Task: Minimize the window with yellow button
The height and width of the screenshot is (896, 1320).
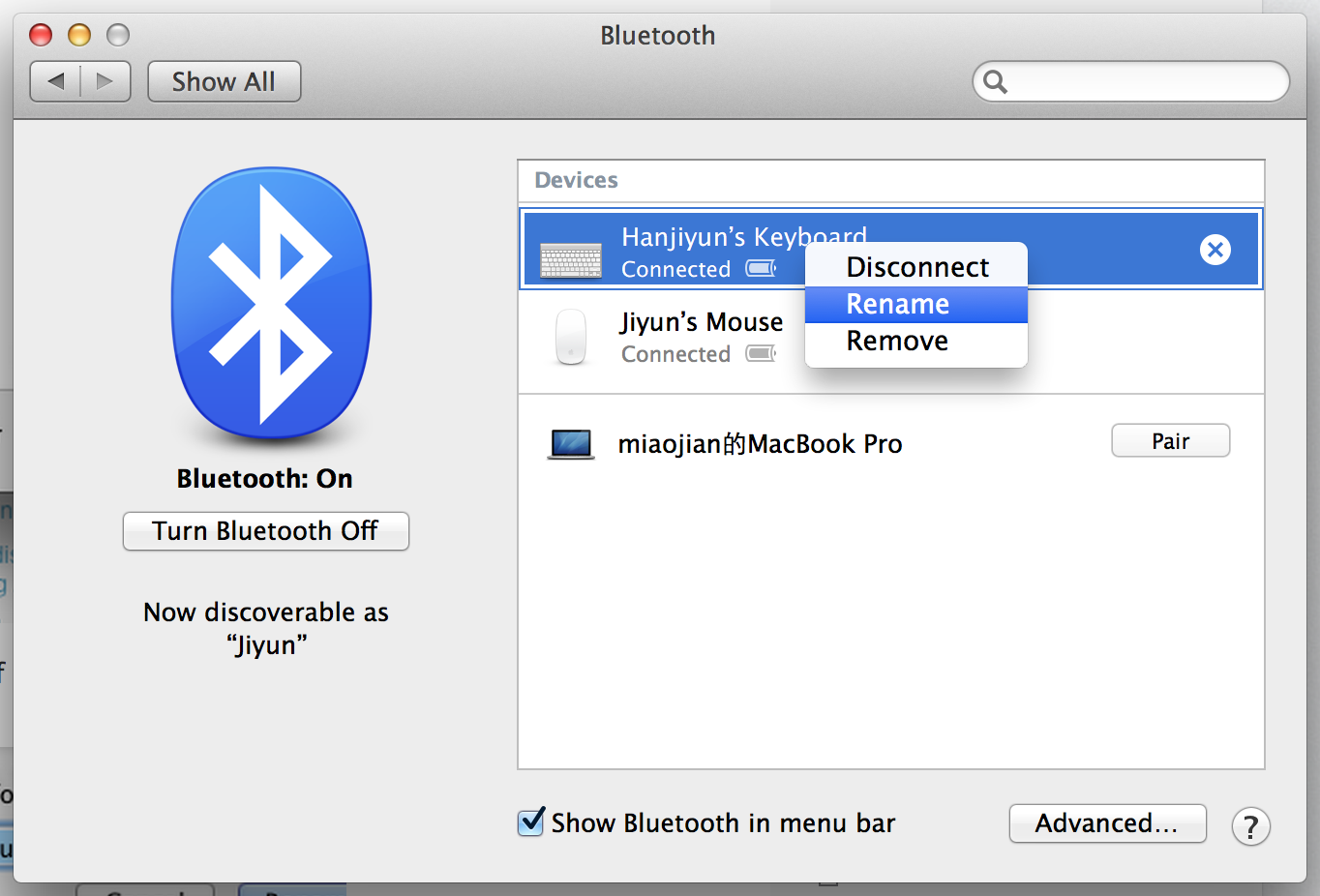Action: point(79,35)
